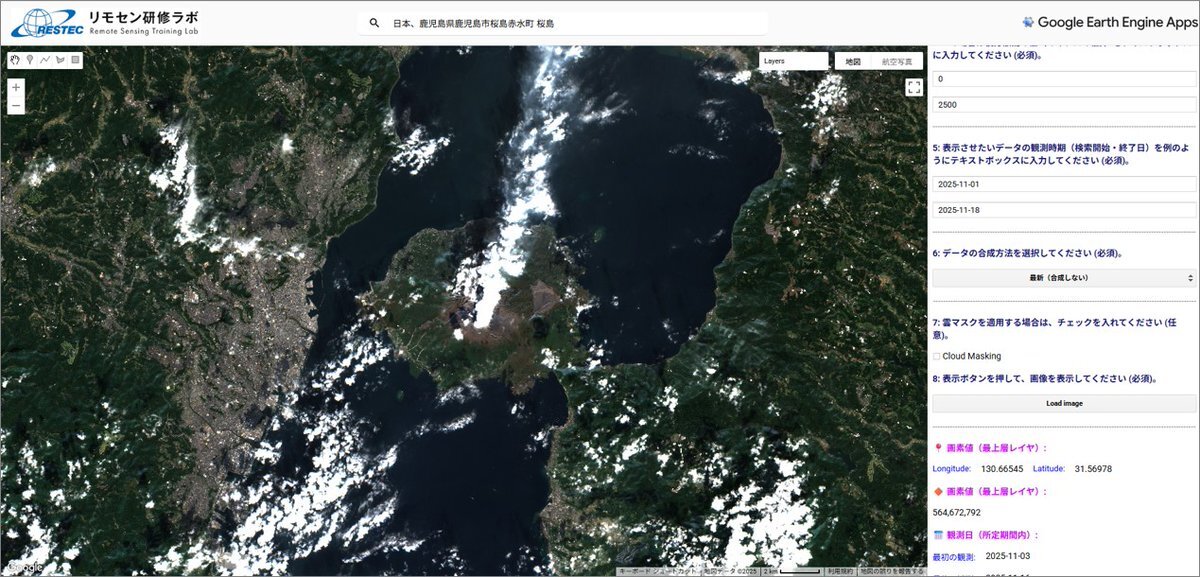Click the search magnifier icon
The height and width of the screenshot is (577, 1200).
374,23
